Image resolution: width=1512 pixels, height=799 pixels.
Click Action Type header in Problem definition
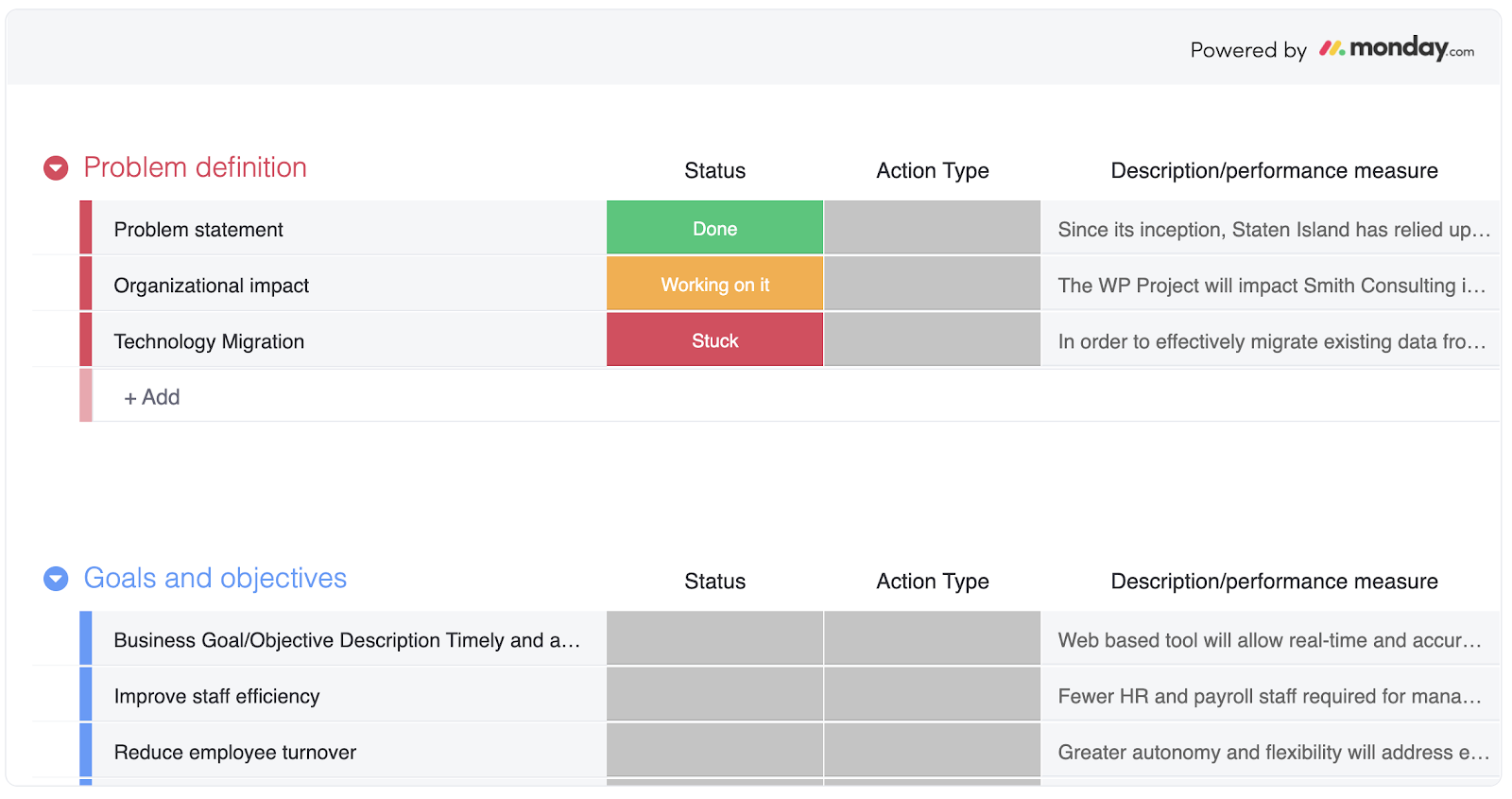coord(933,171)
